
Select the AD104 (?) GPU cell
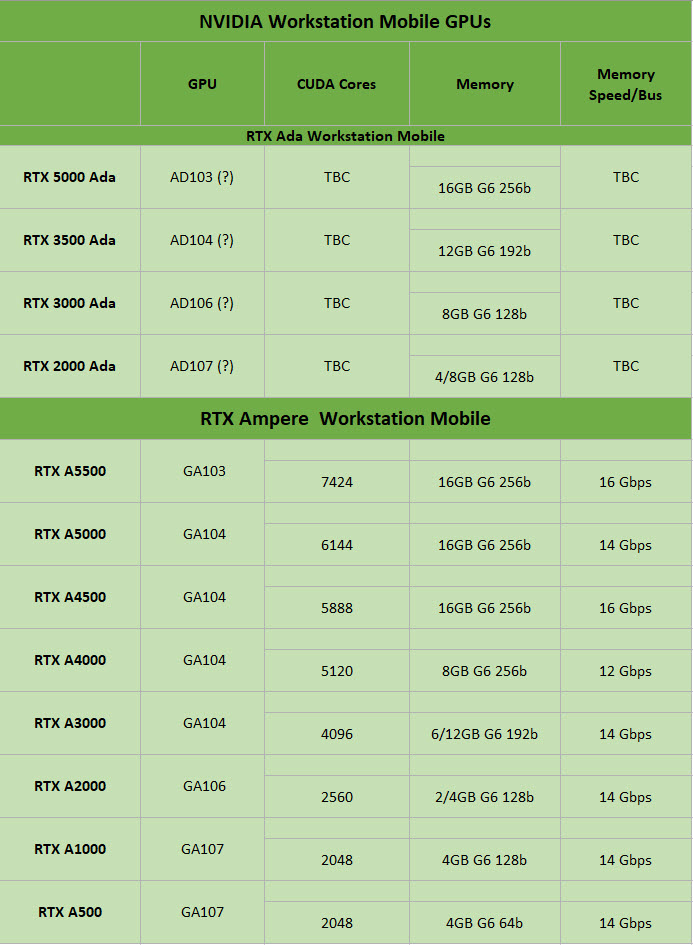202,240
